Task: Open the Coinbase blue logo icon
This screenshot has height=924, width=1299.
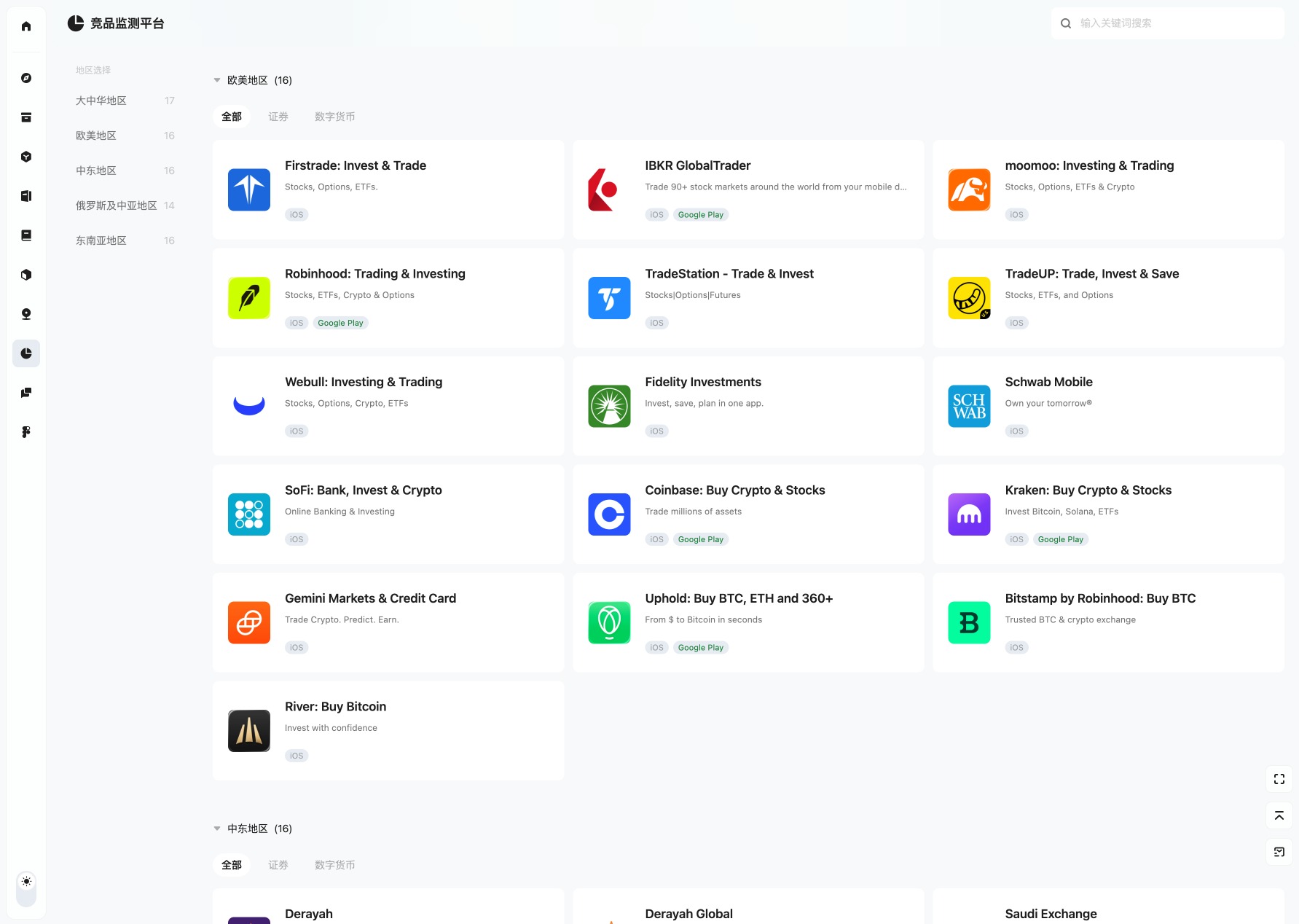Action: click(609, 514)
